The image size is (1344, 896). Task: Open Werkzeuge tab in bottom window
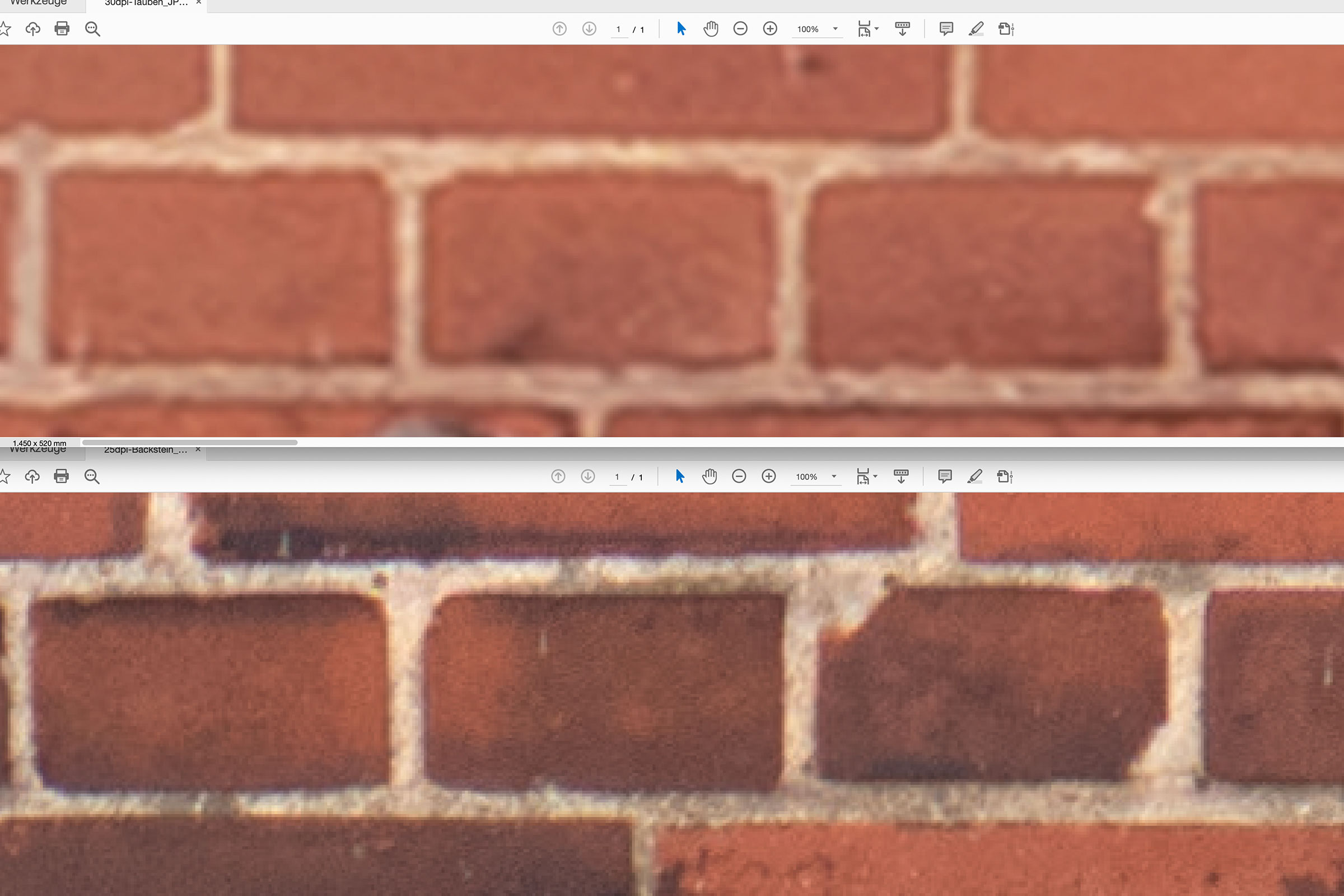38,450
